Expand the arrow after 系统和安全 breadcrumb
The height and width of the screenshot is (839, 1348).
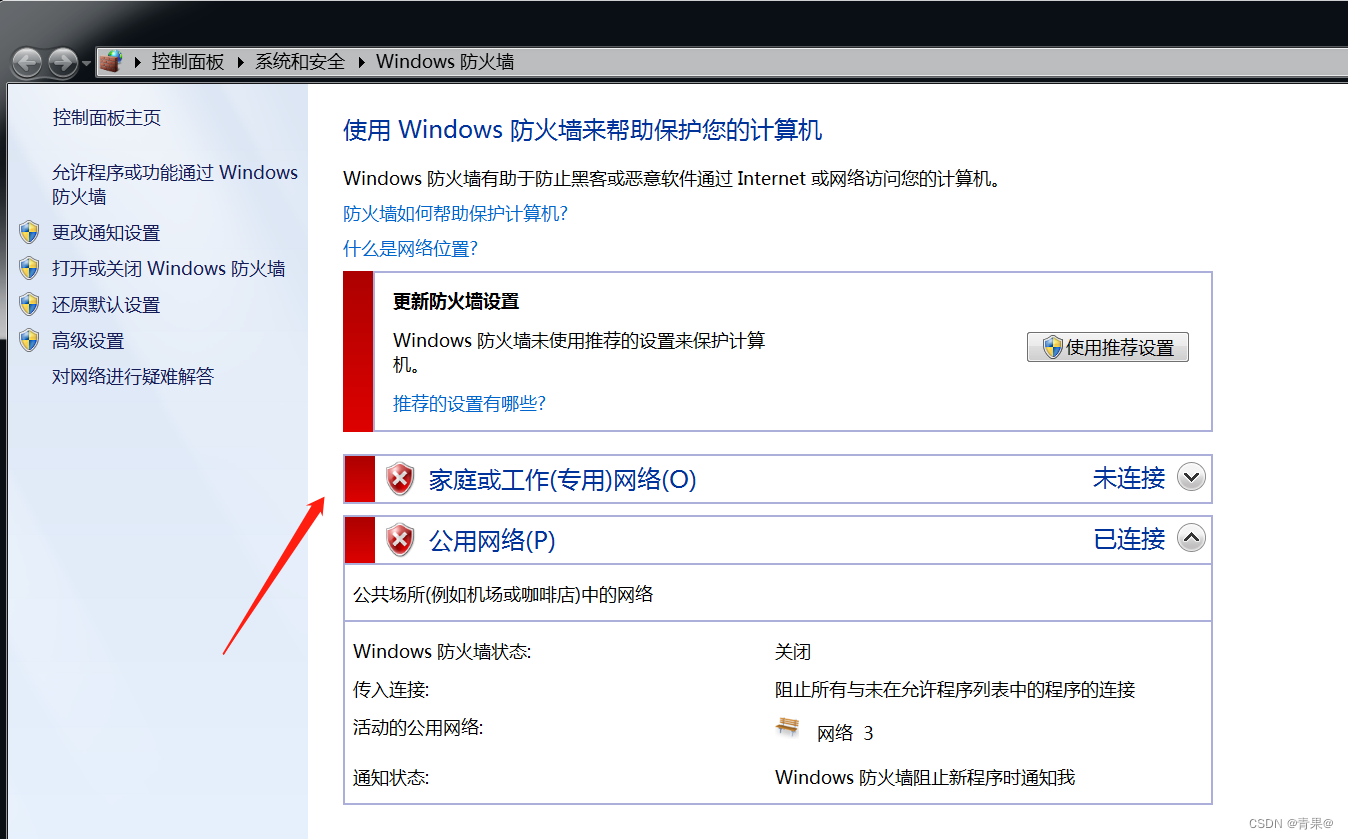pos(361,62)
